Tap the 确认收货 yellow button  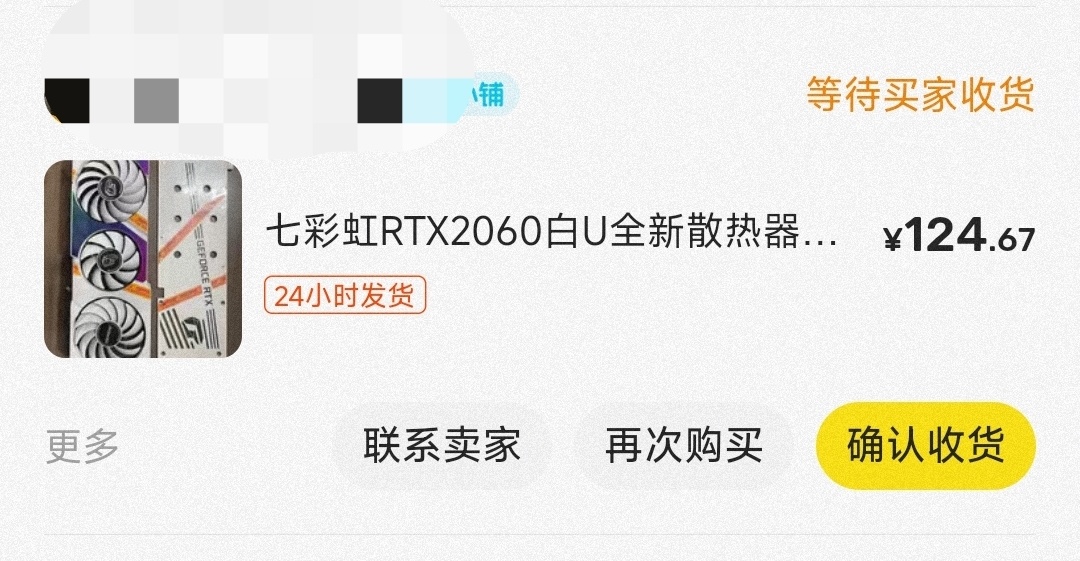[926, 446]
